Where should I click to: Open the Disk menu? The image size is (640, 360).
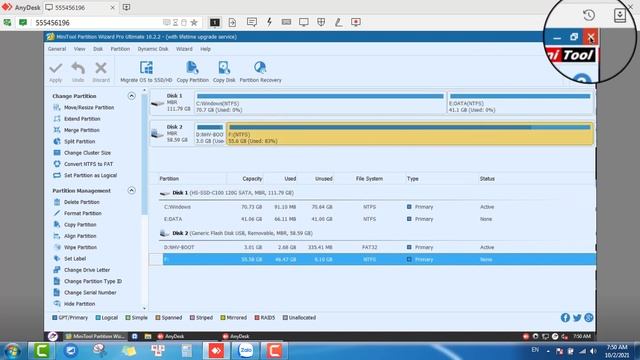click(98, 49)
